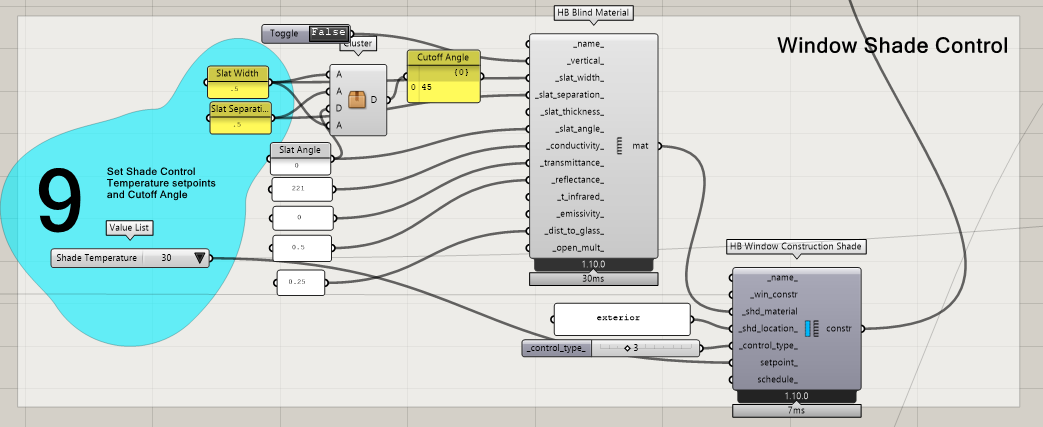1043x427 pixels.
Task: Select the Slat Width panel header
Action: (237, 73)
